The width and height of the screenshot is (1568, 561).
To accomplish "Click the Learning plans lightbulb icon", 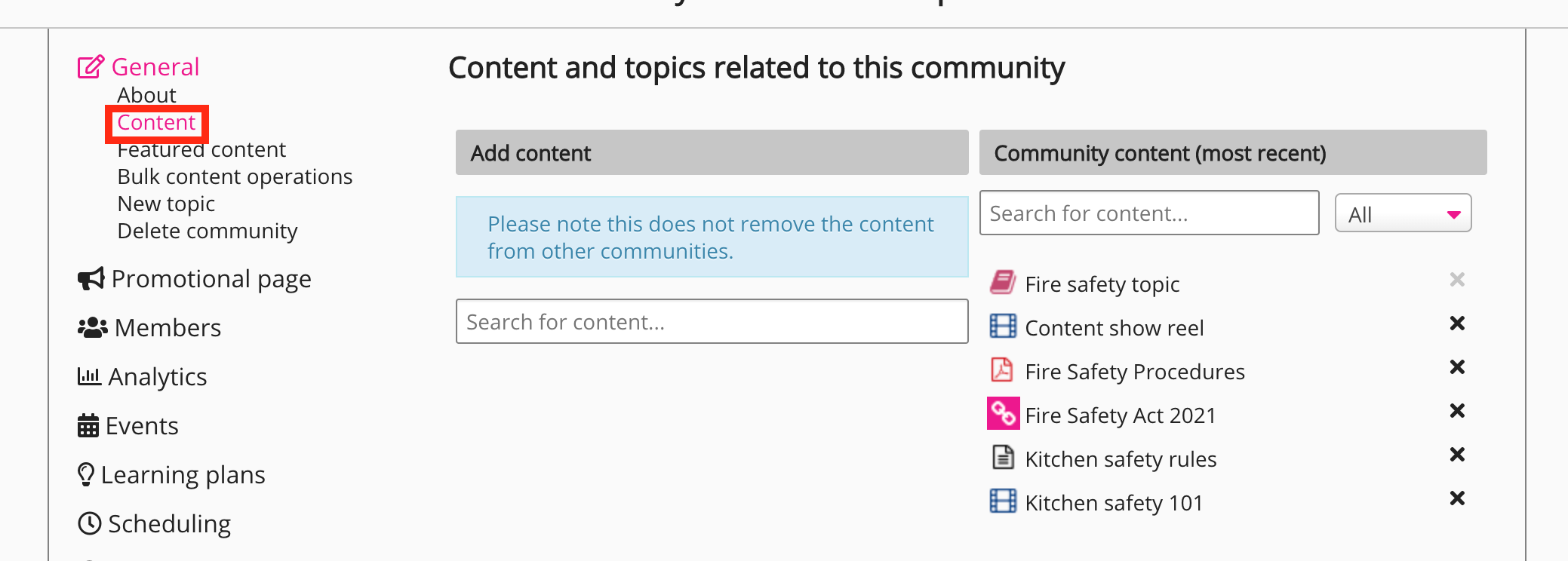I will tap(86, 475).
